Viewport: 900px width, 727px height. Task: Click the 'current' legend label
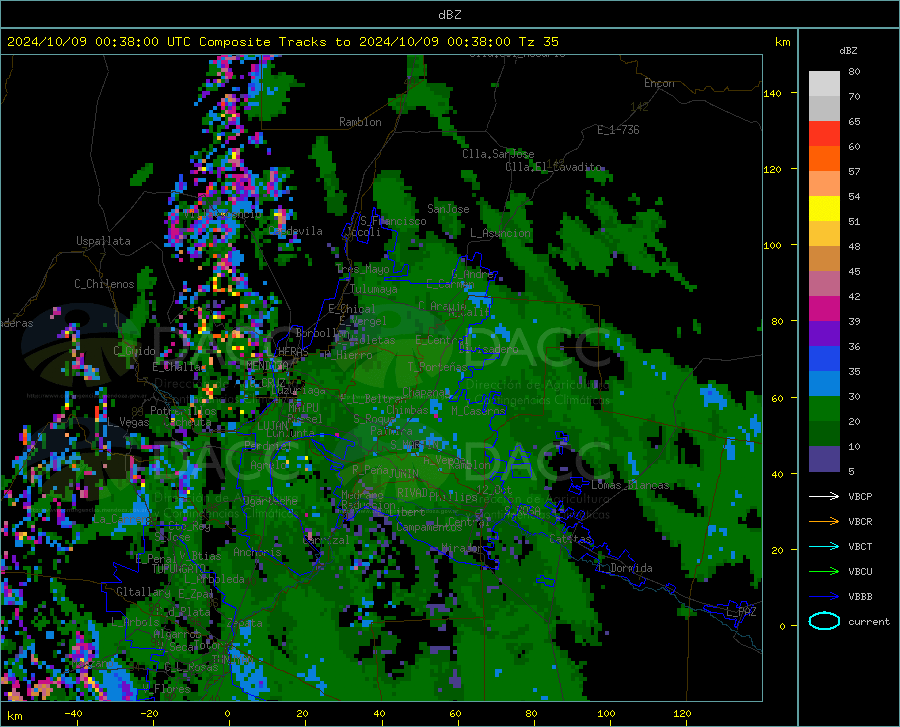[869, 621]
